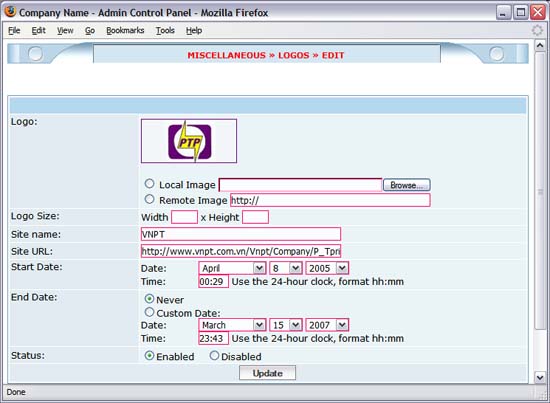Screen dimensions: 550x403
Task: Open the Go menu
Action: 90,31
